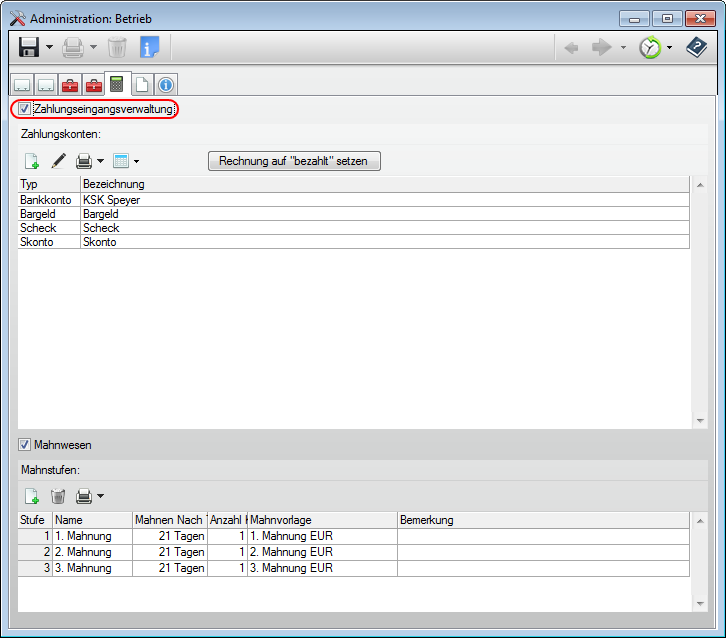This screenshot has height=638, width=726.
Task: Click the green clock history icon
Action: tap(650, 47)
